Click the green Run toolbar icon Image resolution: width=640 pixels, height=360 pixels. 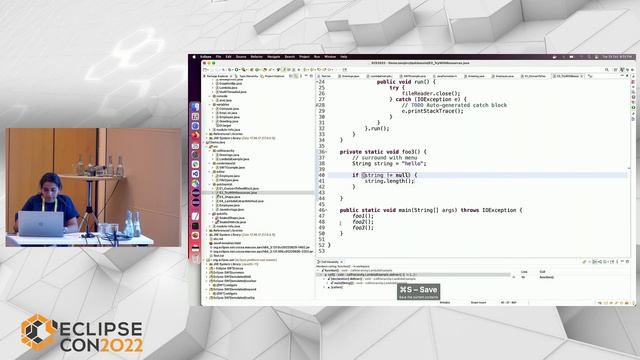point(237,70)
